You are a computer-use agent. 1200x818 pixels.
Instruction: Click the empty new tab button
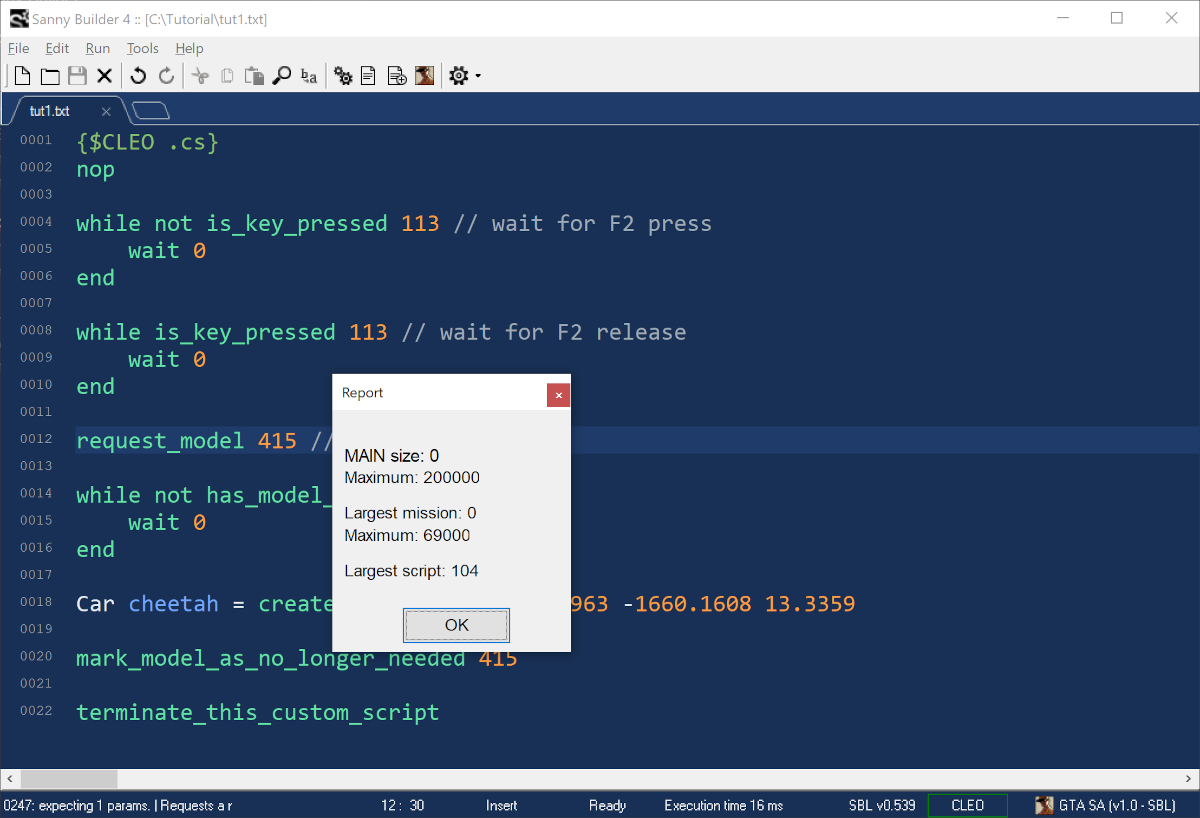[x=150, y=110]
